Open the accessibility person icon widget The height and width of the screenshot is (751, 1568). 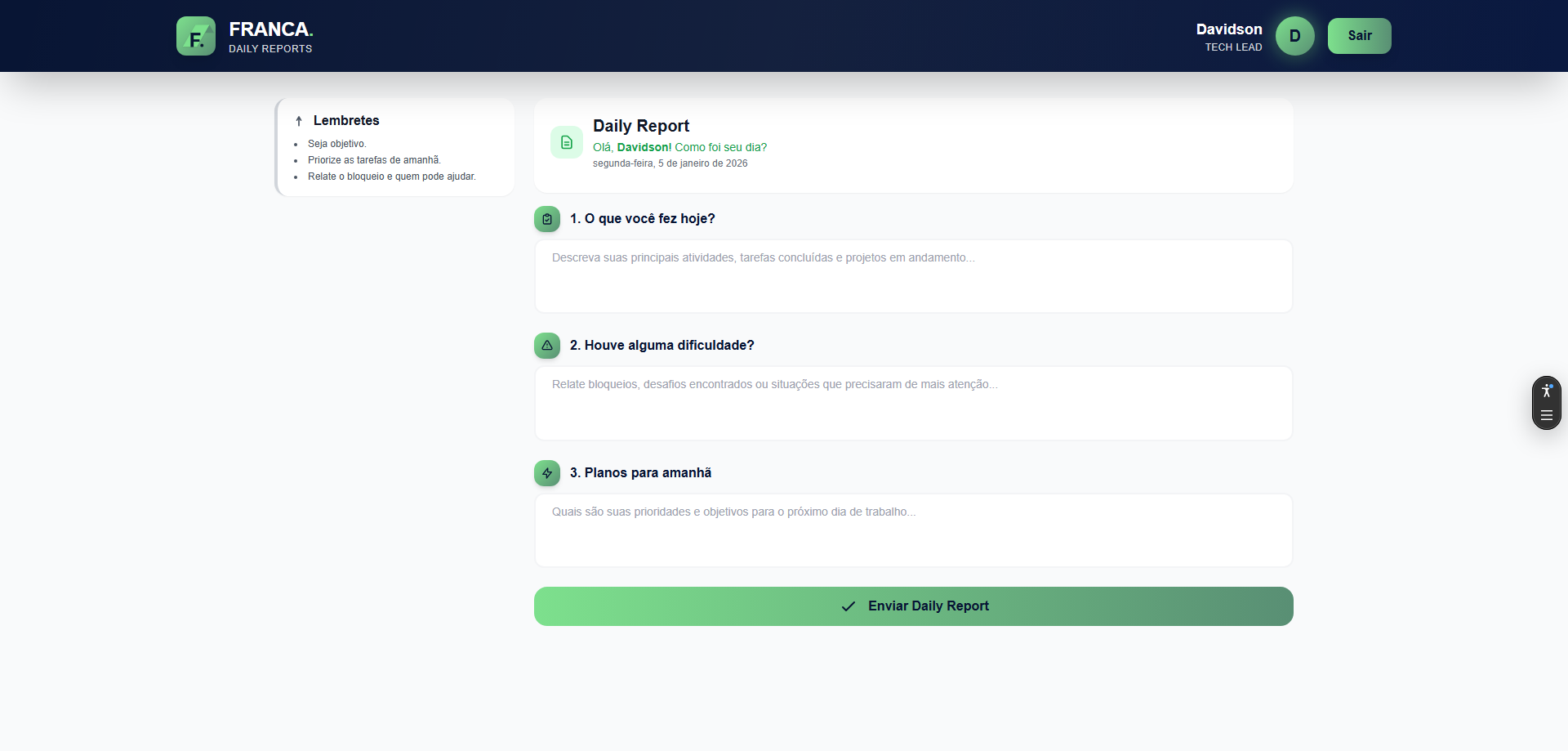pyautogui.click(x=1546, y=391)
